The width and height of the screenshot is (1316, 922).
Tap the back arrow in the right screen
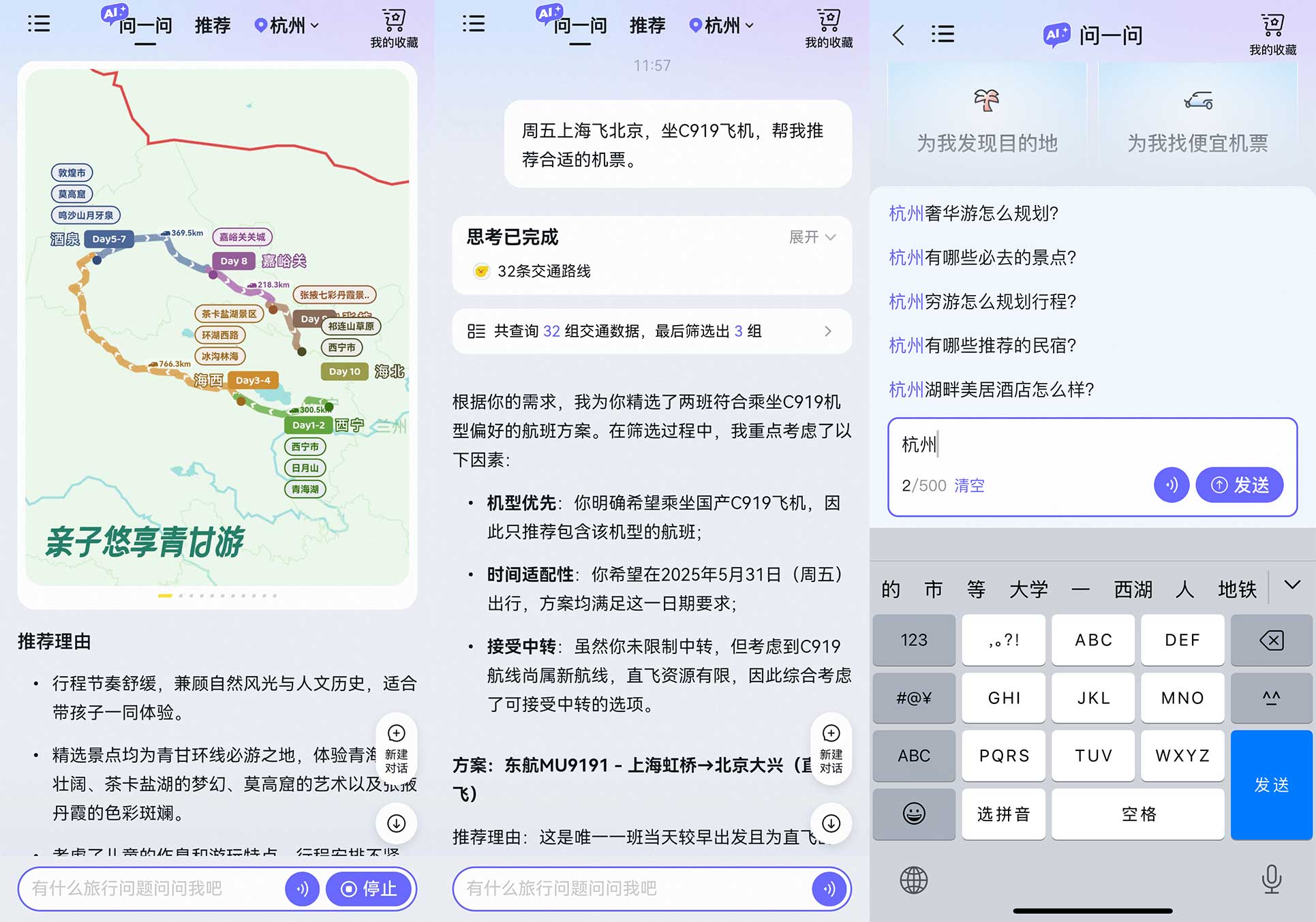coord(898,35)
